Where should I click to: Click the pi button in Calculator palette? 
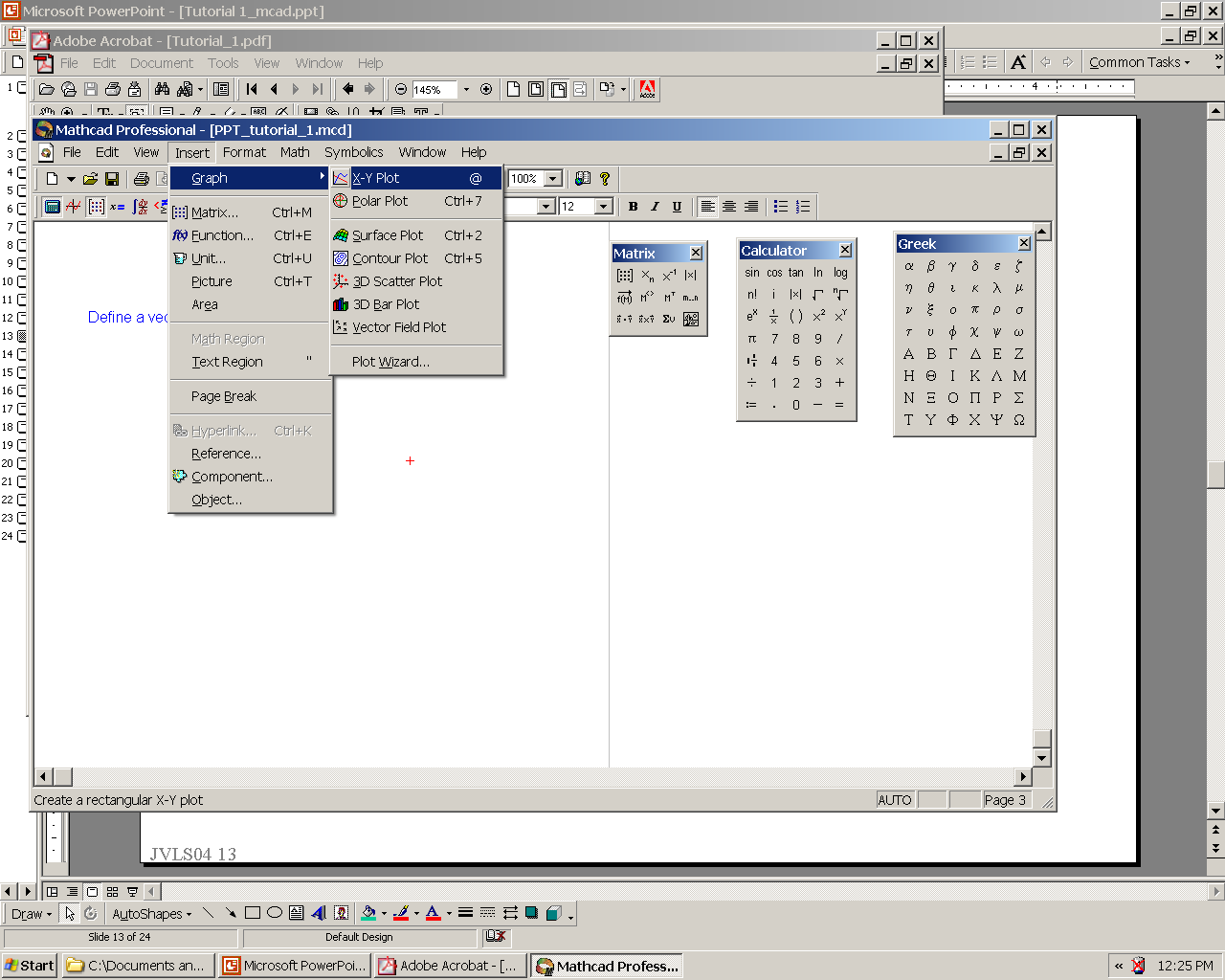click(752, 339)
